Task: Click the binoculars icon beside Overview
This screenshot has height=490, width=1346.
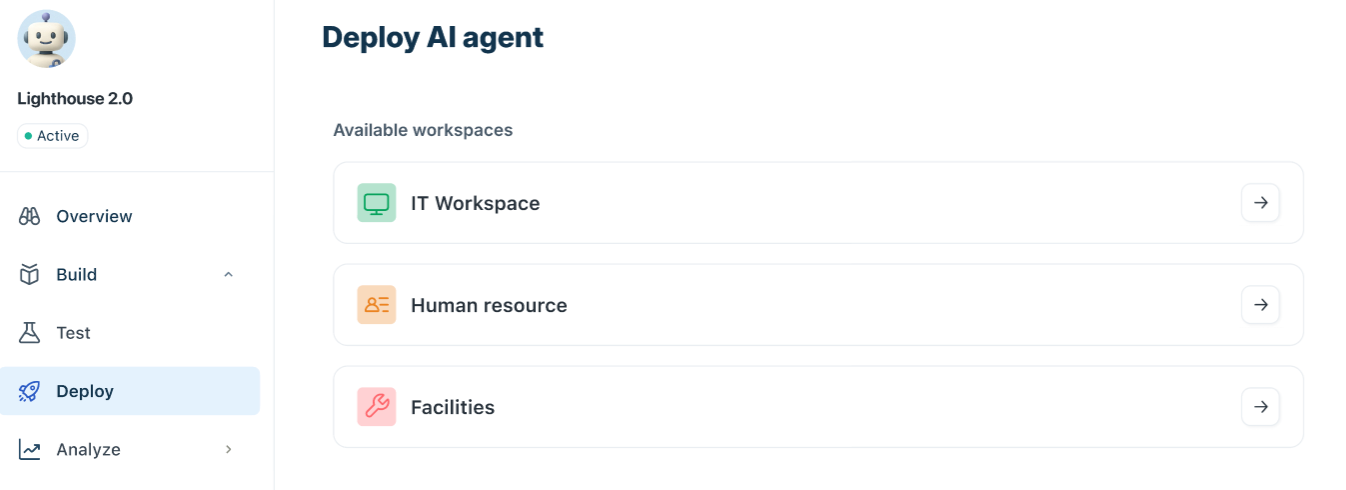Action: point(30,216)
